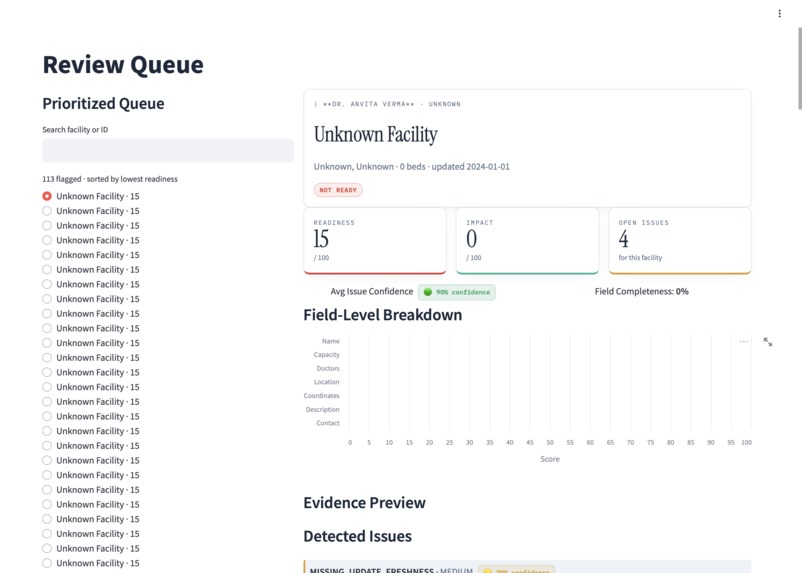The width and height of the screenshot is (802, 573).
Task: Click "113 flagged · sorted by lowest readiness" text
Action: pos(110,179)
